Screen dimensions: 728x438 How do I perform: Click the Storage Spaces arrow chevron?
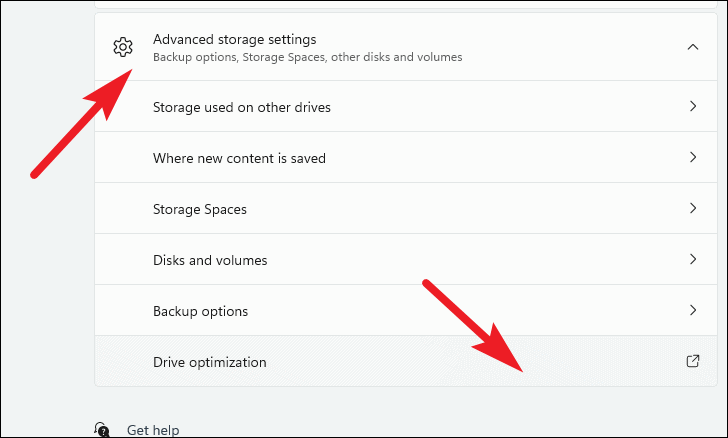point(693,208)
